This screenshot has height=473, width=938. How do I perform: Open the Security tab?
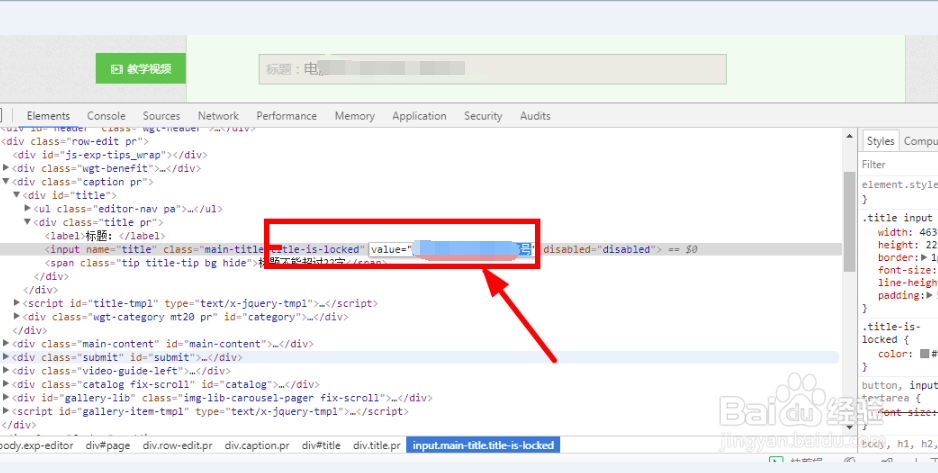483,116
